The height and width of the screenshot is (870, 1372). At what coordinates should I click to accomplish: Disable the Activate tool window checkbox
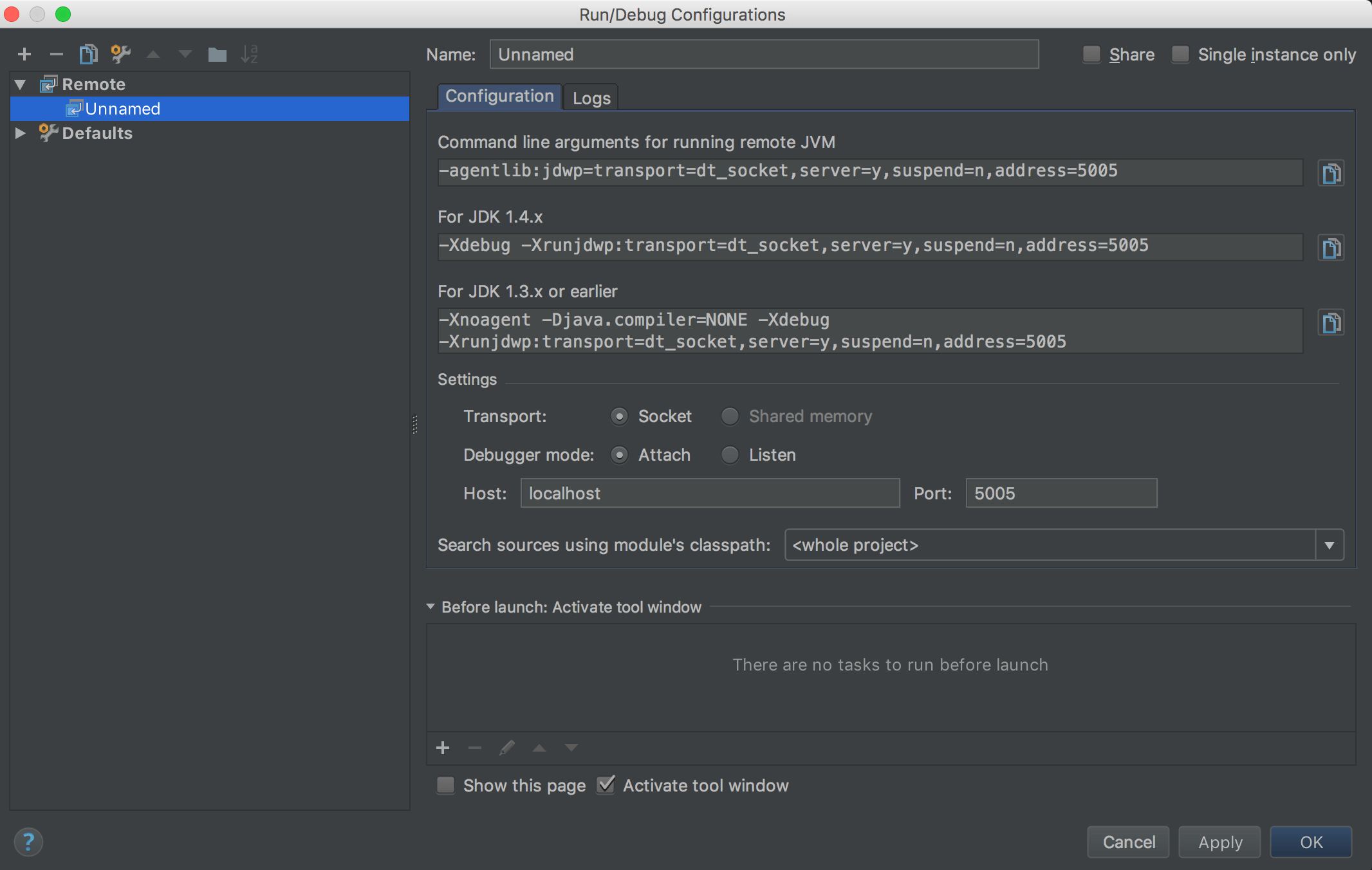click(605, 785)
